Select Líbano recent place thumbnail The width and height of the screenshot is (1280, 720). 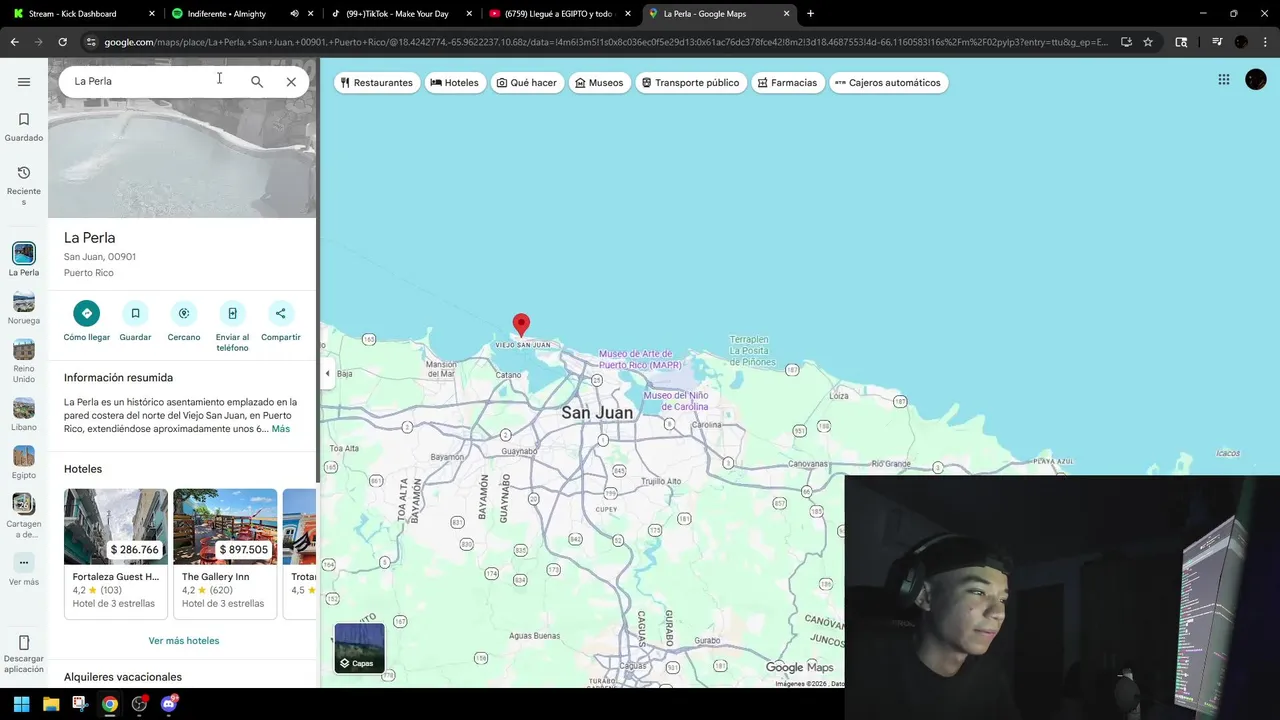click(24, 414)
